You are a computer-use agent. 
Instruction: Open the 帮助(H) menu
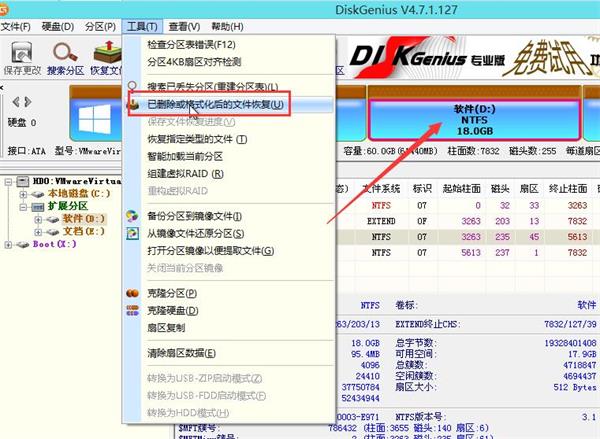[x=227, y=27]
